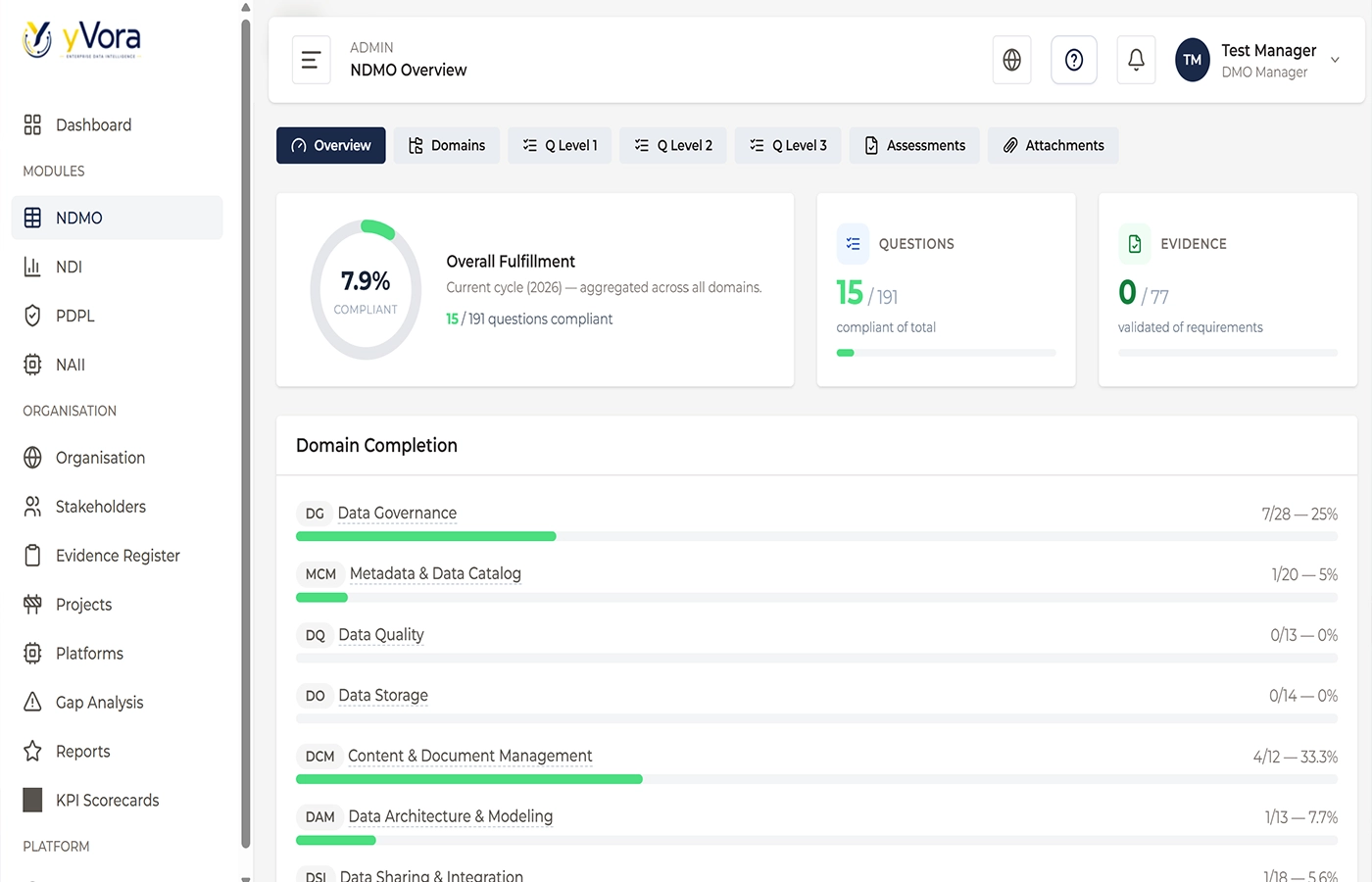
Task: Click the Platforms chip icon
Action: coord(32,654)
